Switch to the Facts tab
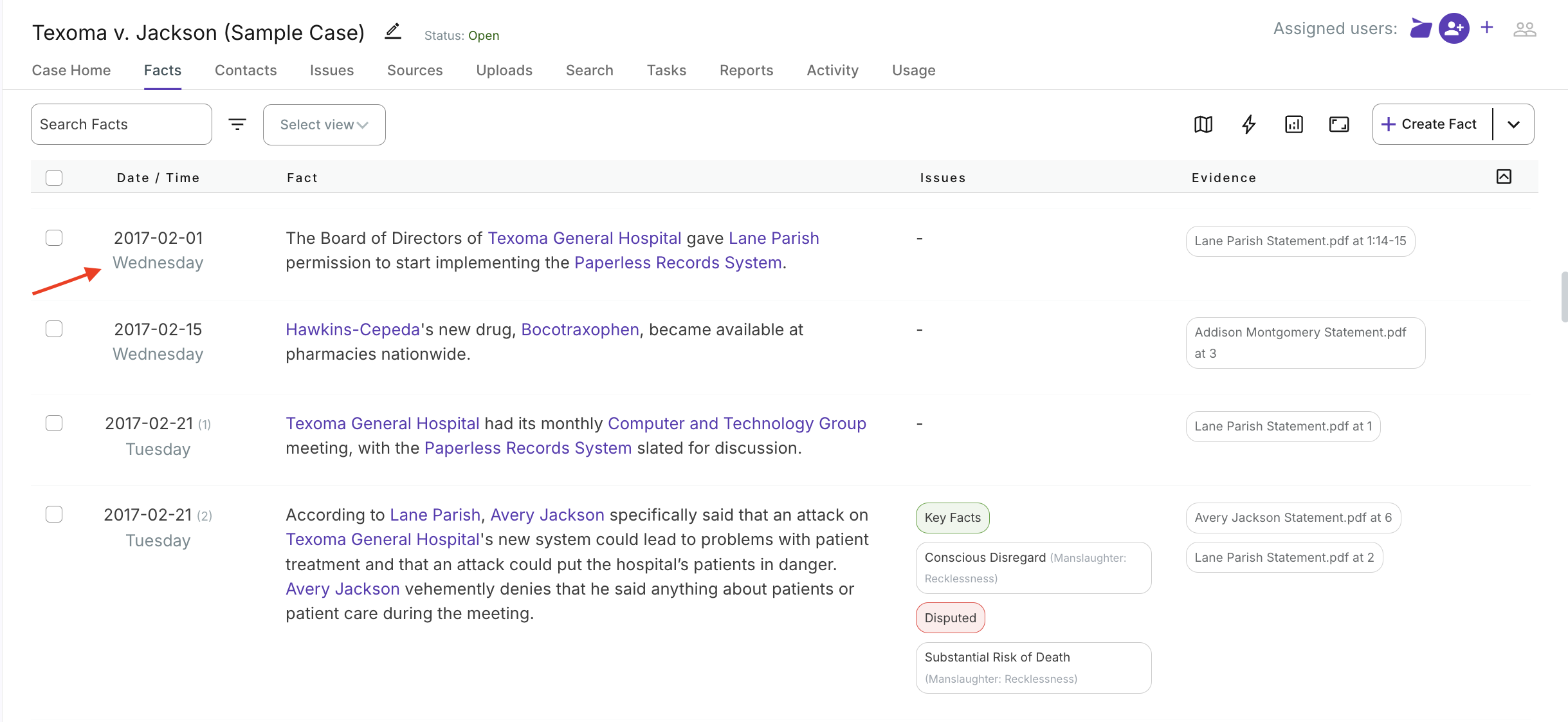The height and width of the screenshot is (722, 1568). (163, 70)
